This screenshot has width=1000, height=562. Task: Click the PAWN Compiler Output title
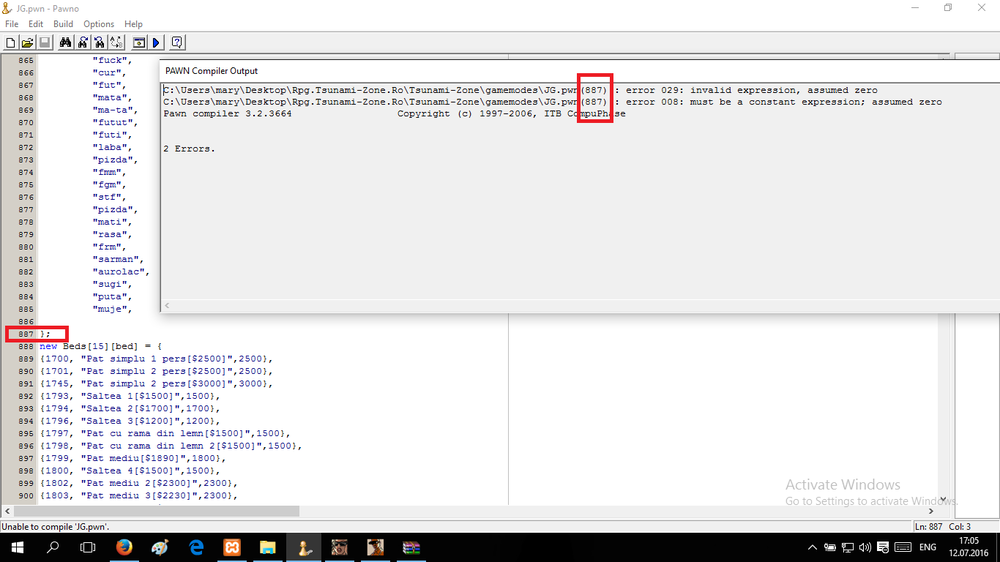pyautogui.click(x=211, y=71)
